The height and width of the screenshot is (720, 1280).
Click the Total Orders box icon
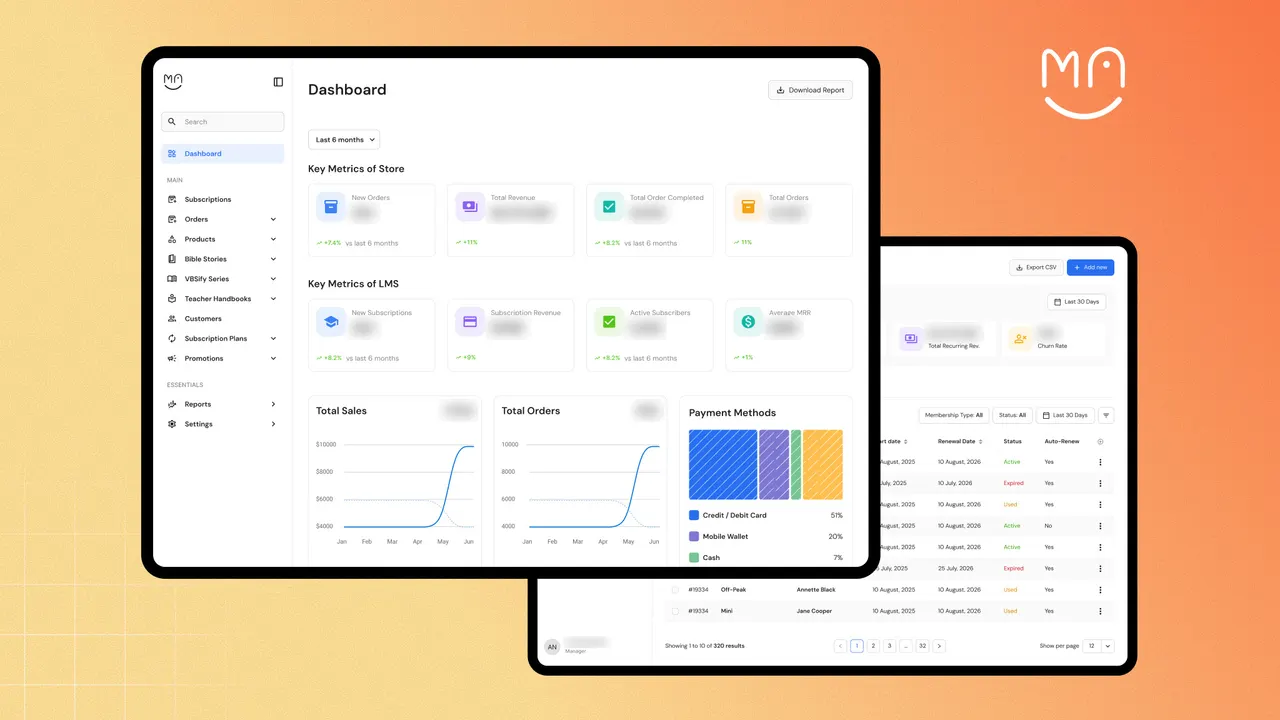pos(748,207)
